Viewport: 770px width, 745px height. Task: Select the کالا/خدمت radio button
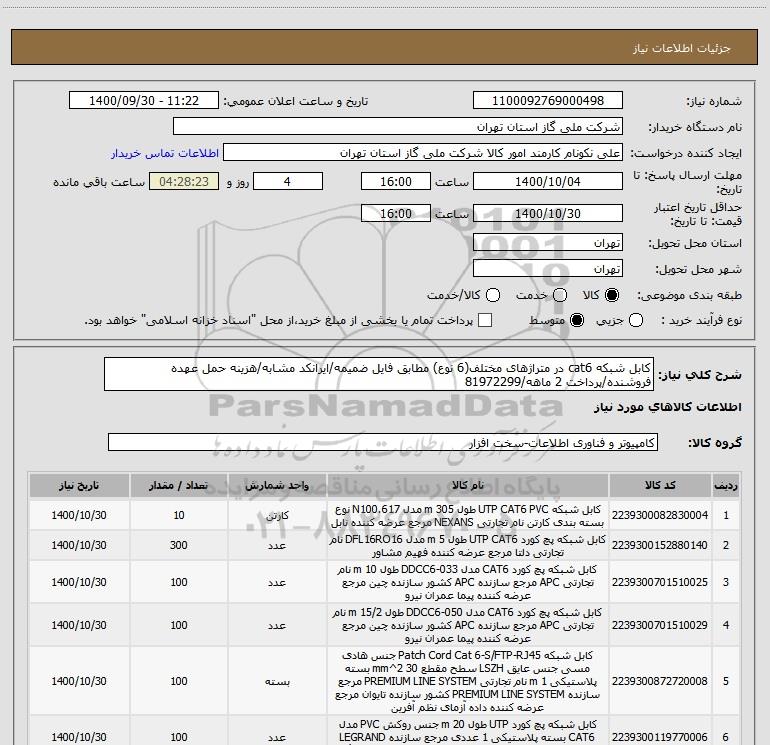tap(493, 295)
